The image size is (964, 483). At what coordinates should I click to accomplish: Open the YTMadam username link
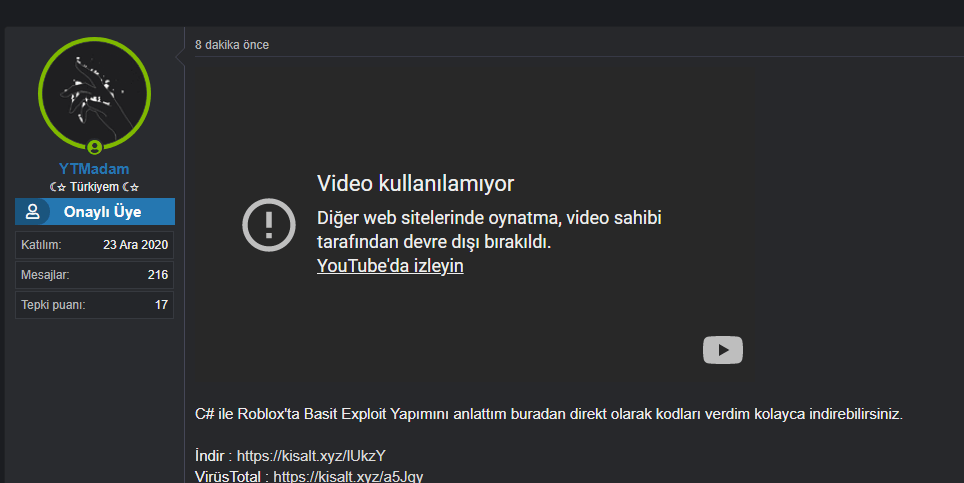point(94,169)
